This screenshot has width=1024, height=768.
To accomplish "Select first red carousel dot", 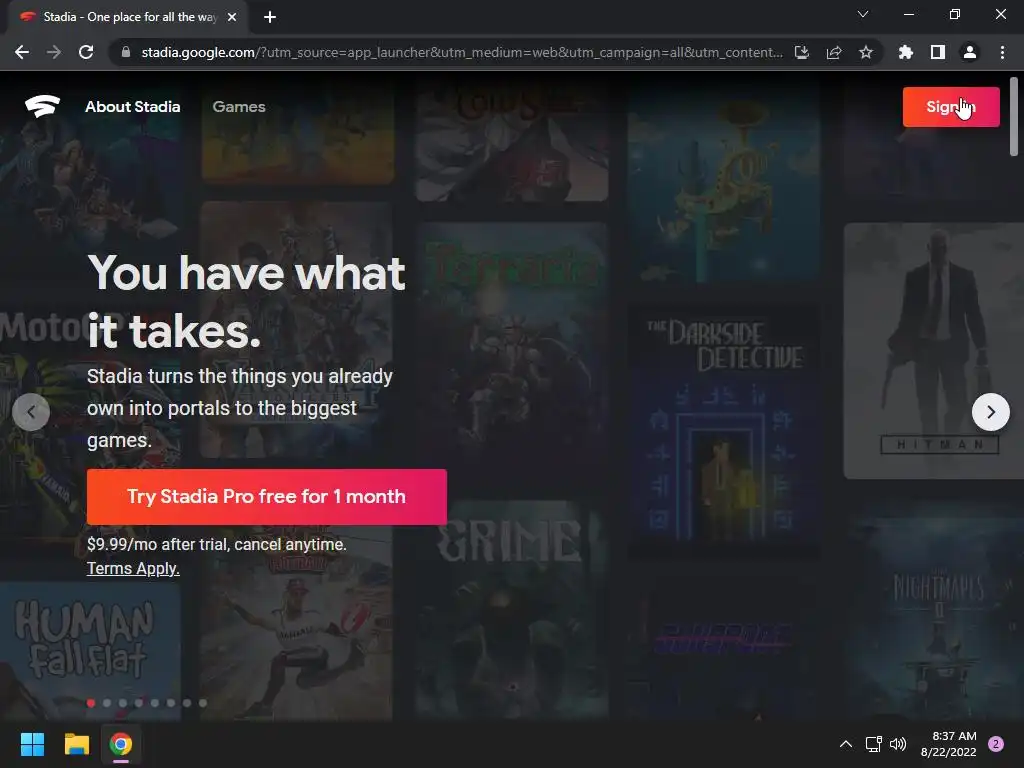I will 91,703.
